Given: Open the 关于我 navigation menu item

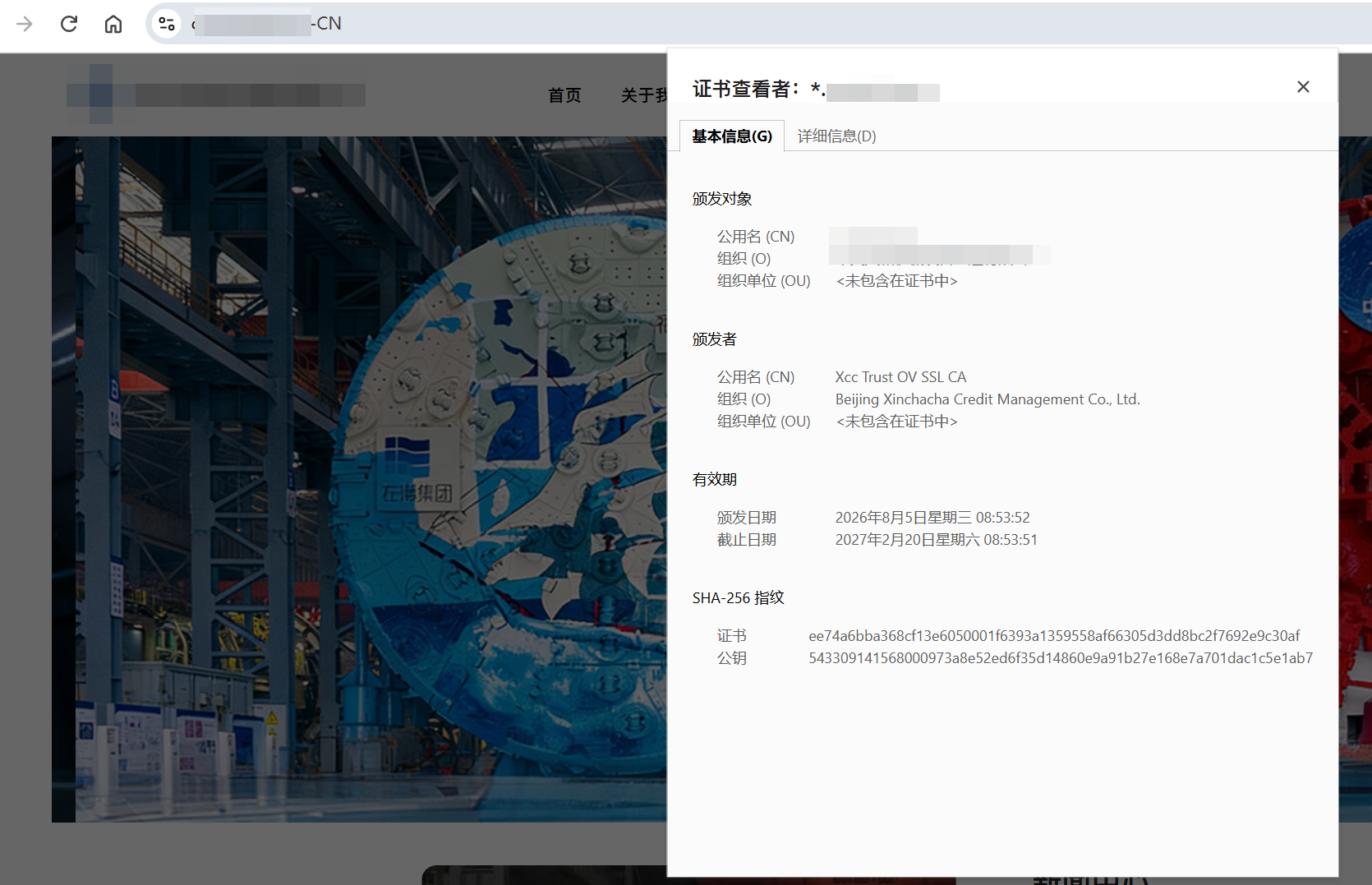Looking at the screenshot, I should [643, 95].
